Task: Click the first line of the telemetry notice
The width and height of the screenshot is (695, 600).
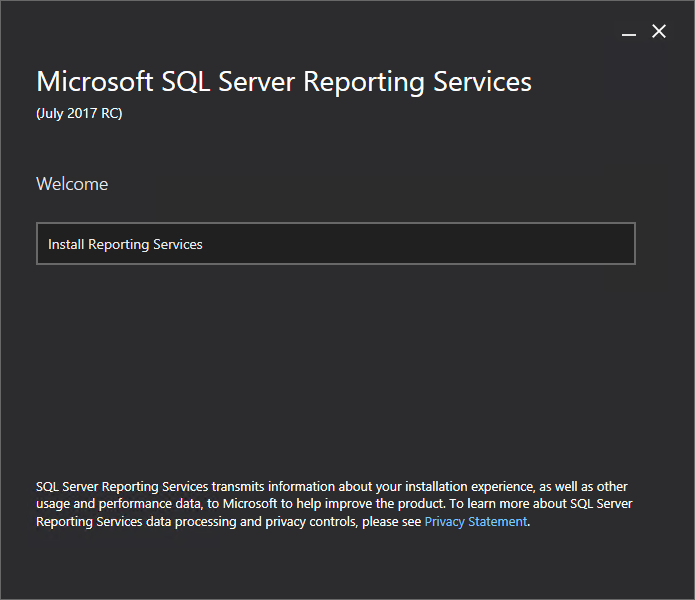Action: [x=330, y=486]
